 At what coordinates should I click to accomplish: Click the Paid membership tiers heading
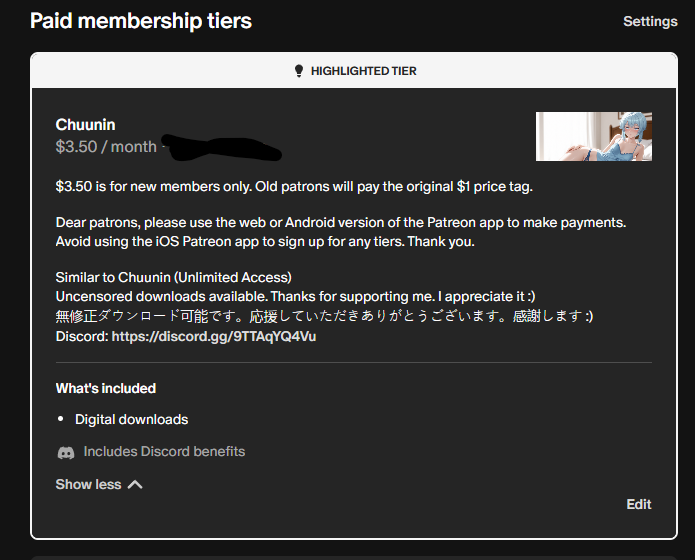tap(141, 21)
